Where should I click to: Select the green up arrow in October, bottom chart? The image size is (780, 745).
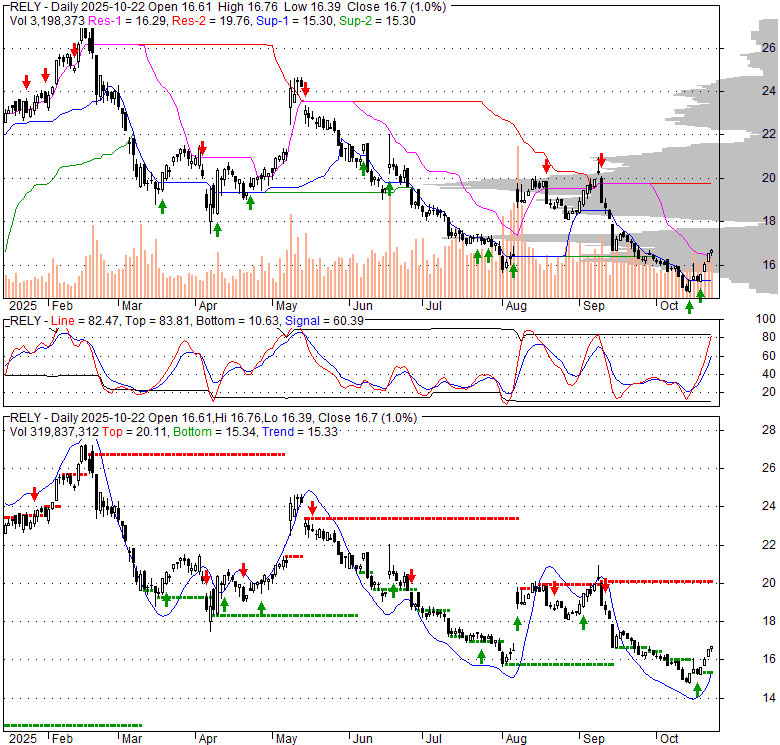(697, 690)
